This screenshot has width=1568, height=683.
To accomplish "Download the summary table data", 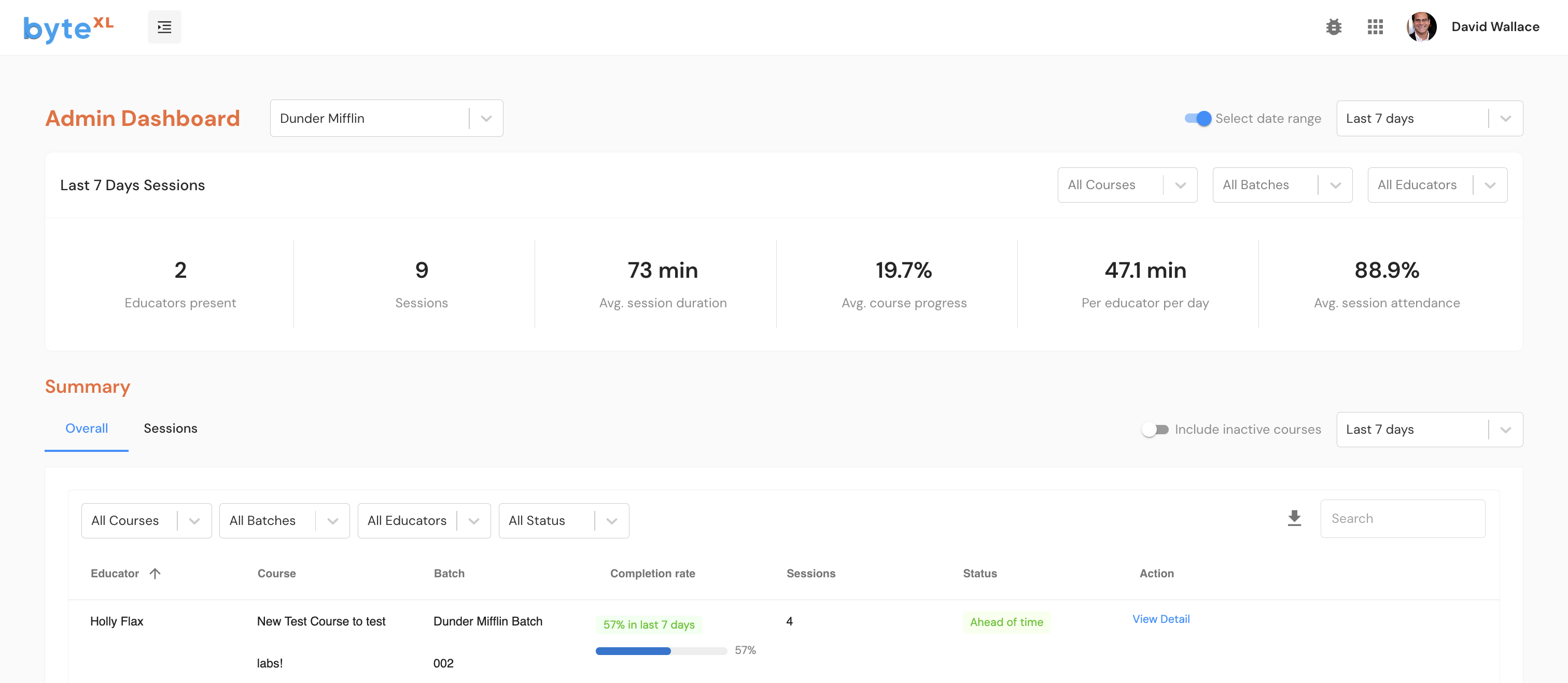I will pyautogui.click(x=1294, y=518).
